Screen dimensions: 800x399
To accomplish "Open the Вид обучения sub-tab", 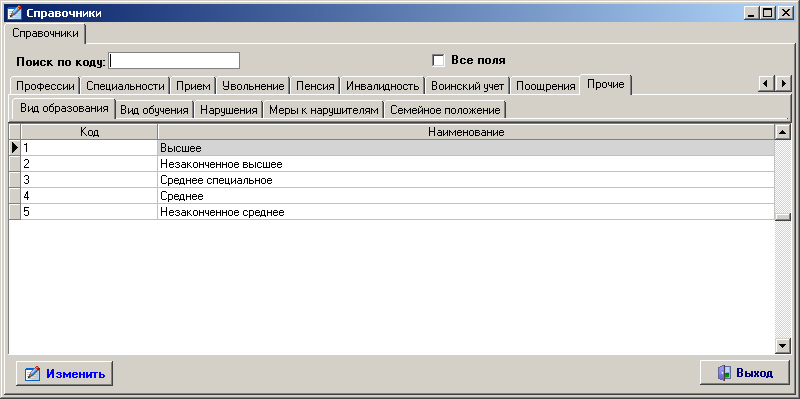I will pos(155,110).
